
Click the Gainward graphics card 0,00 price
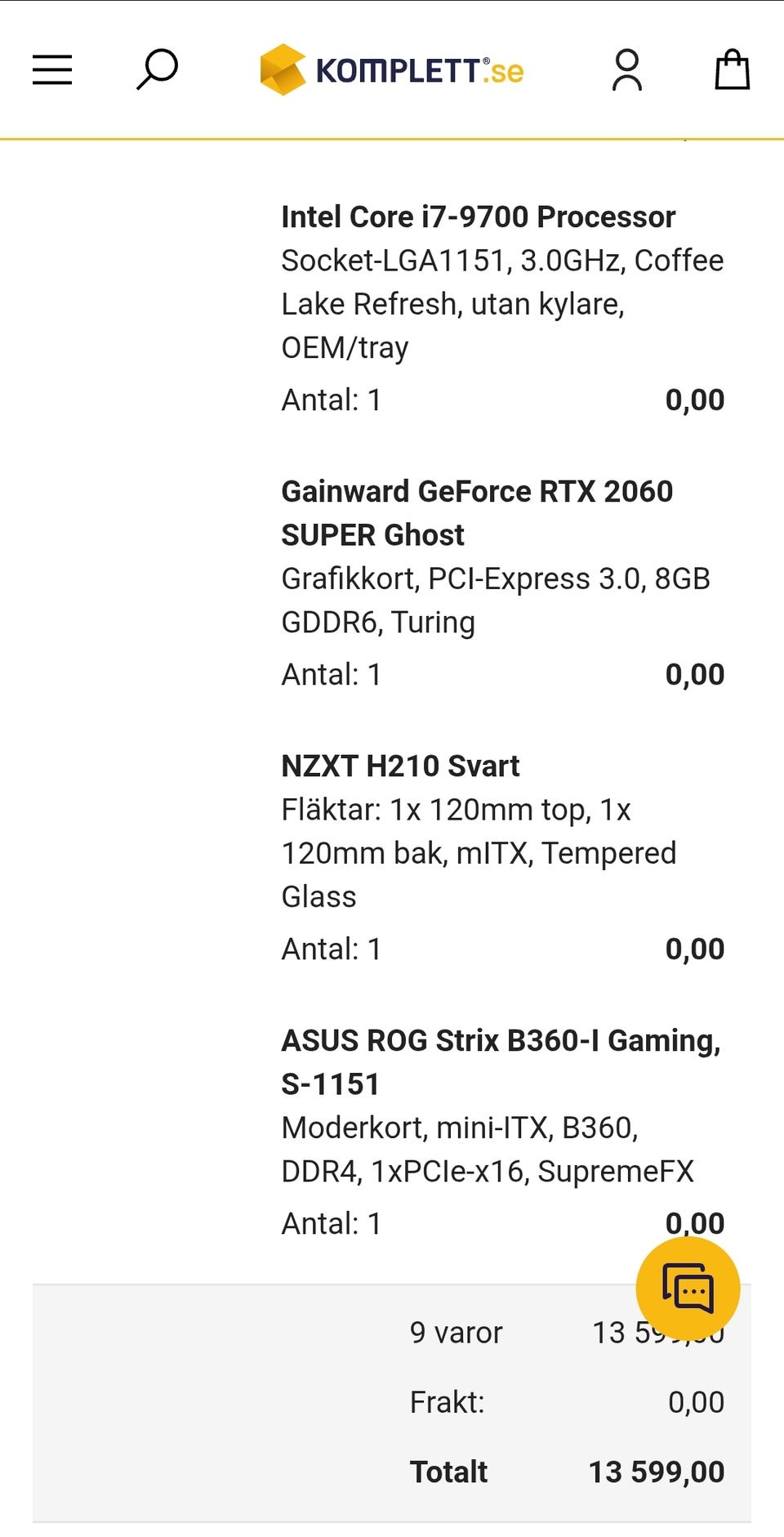(x=694, y=675)
